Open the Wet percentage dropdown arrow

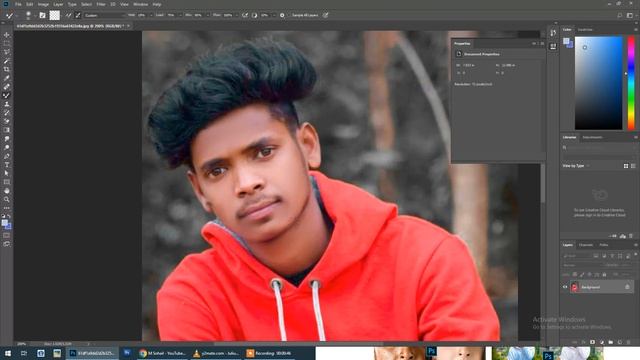click(x=151, y=15)
